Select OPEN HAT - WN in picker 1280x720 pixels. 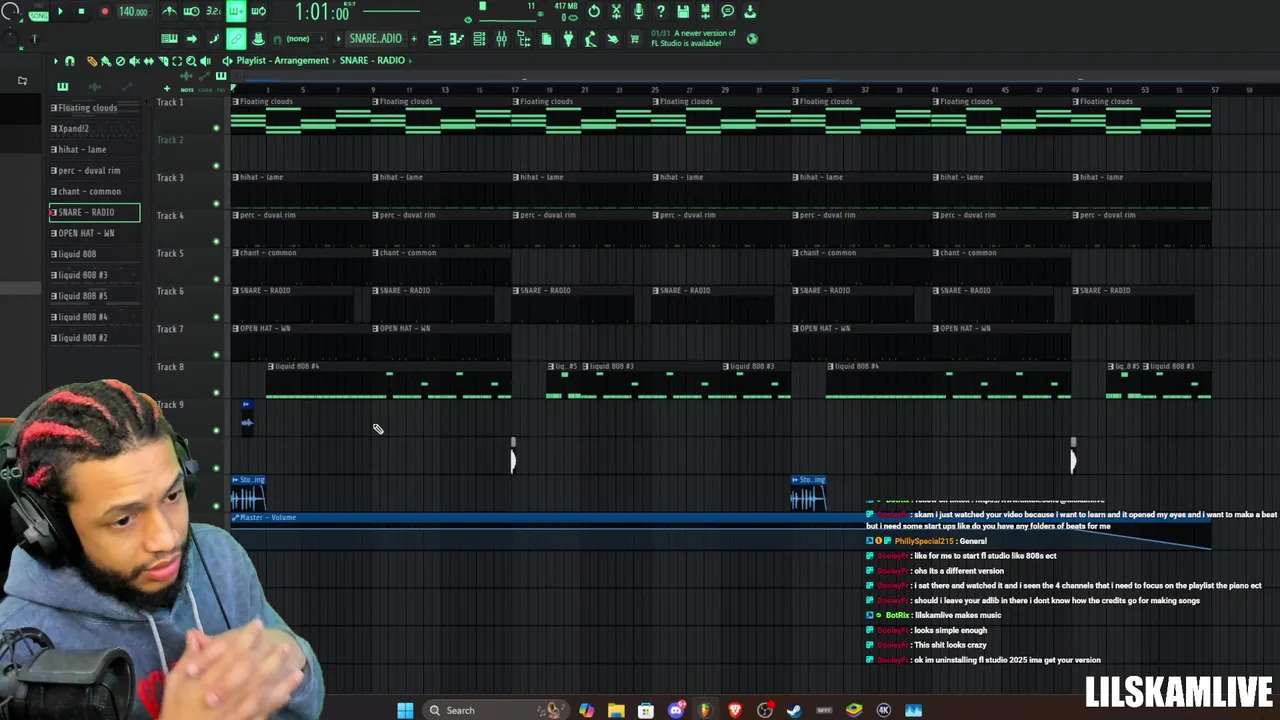(94, 233)
